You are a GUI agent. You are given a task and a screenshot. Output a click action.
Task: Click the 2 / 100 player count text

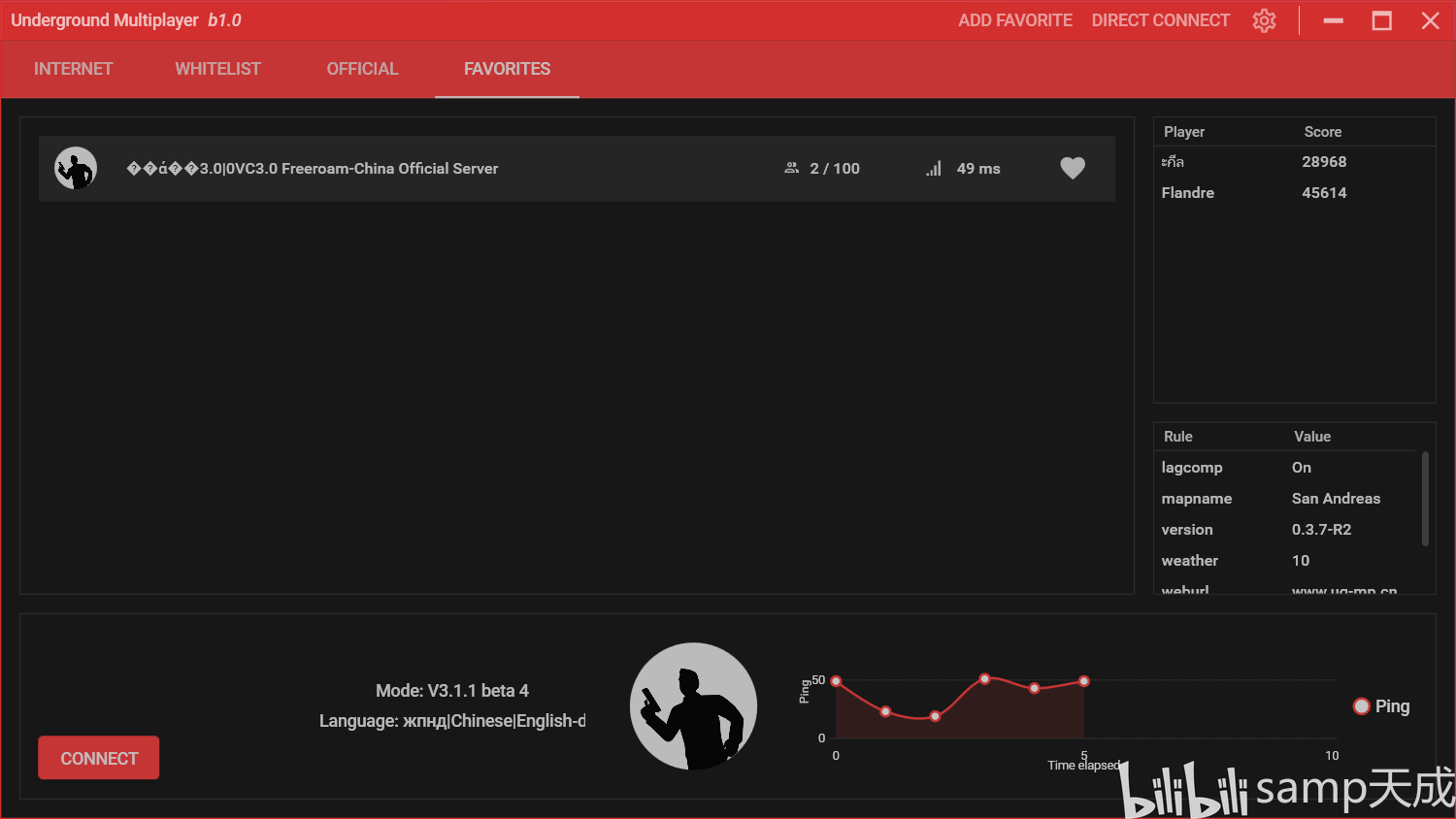835,169
